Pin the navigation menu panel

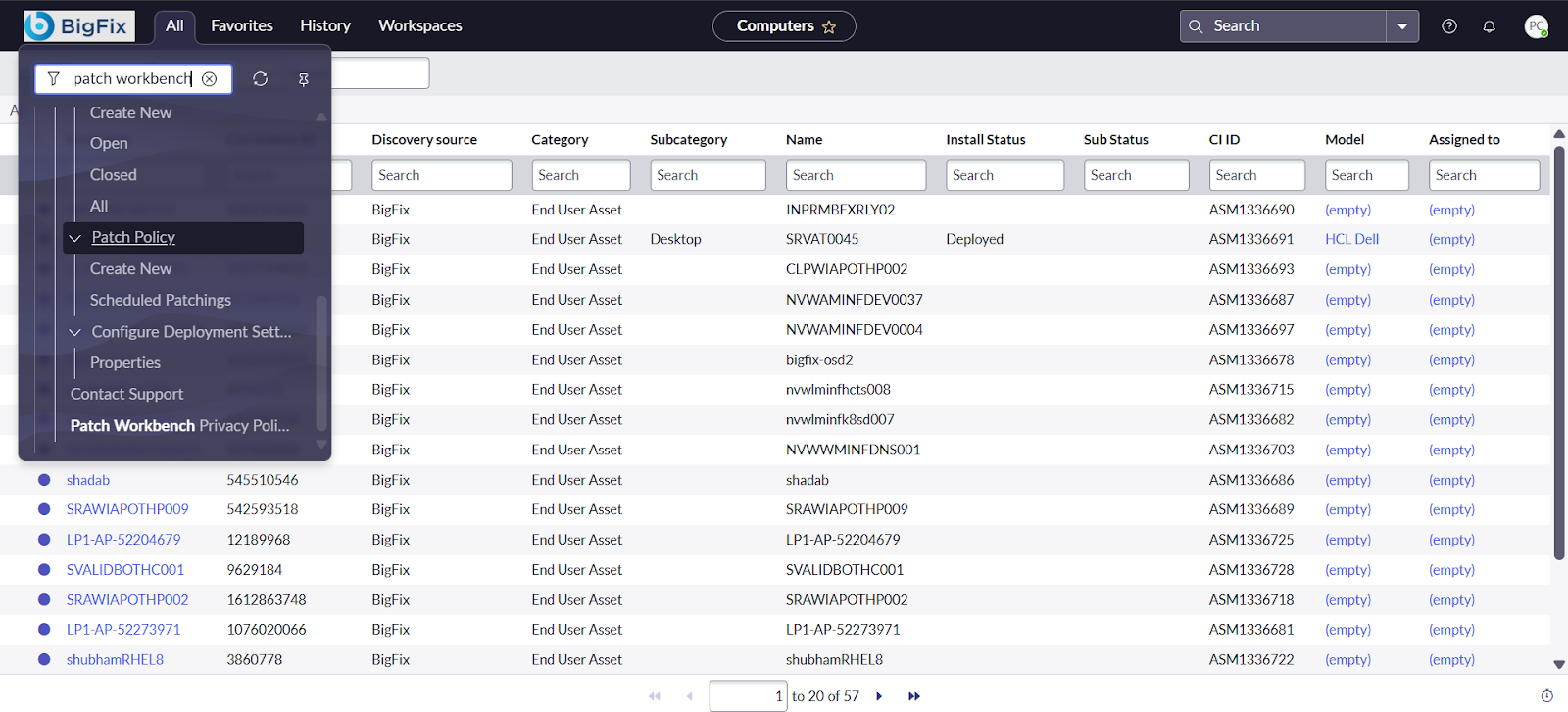point(304,79)
